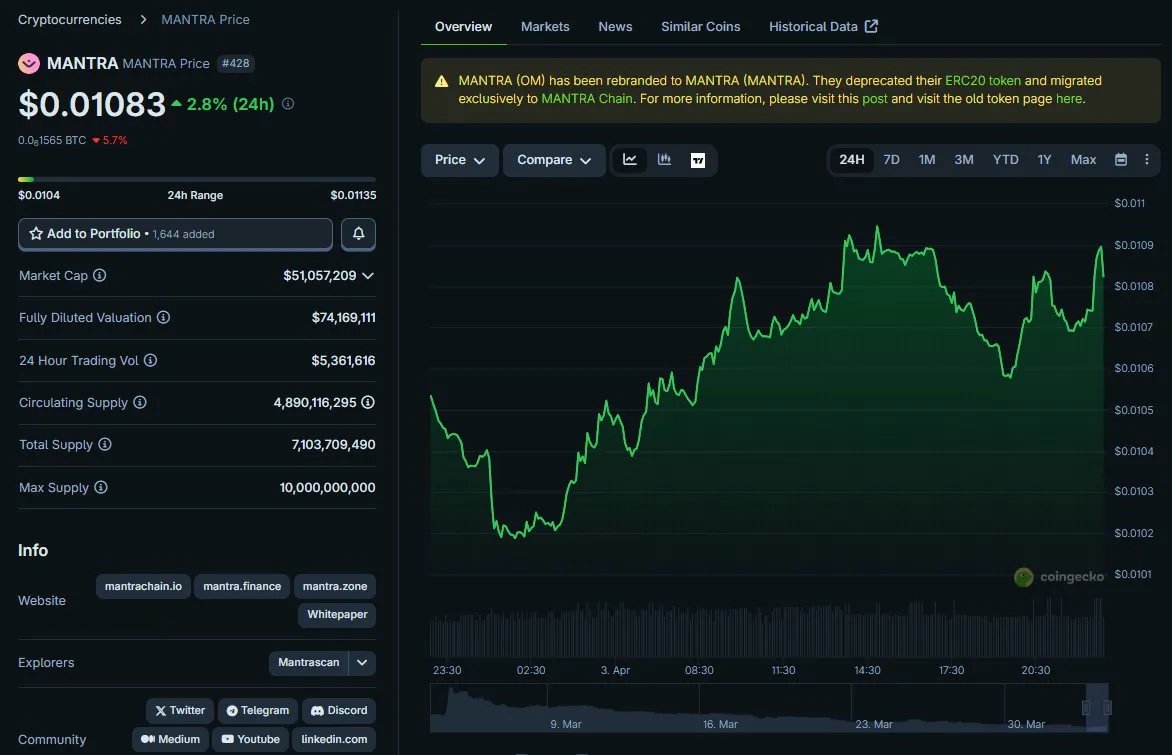The width and height of the screenshot is (1172, 755).
Task: Select the Max time range
Action: click(1083, 160)
